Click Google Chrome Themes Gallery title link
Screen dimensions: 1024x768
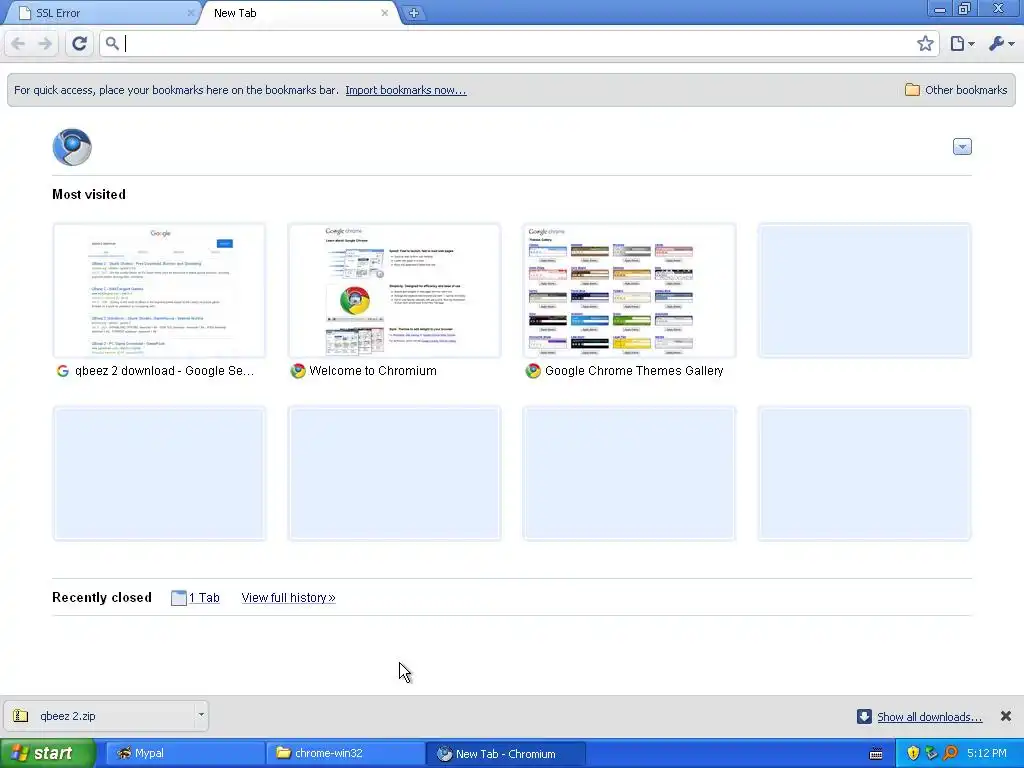tap(634, 371)
